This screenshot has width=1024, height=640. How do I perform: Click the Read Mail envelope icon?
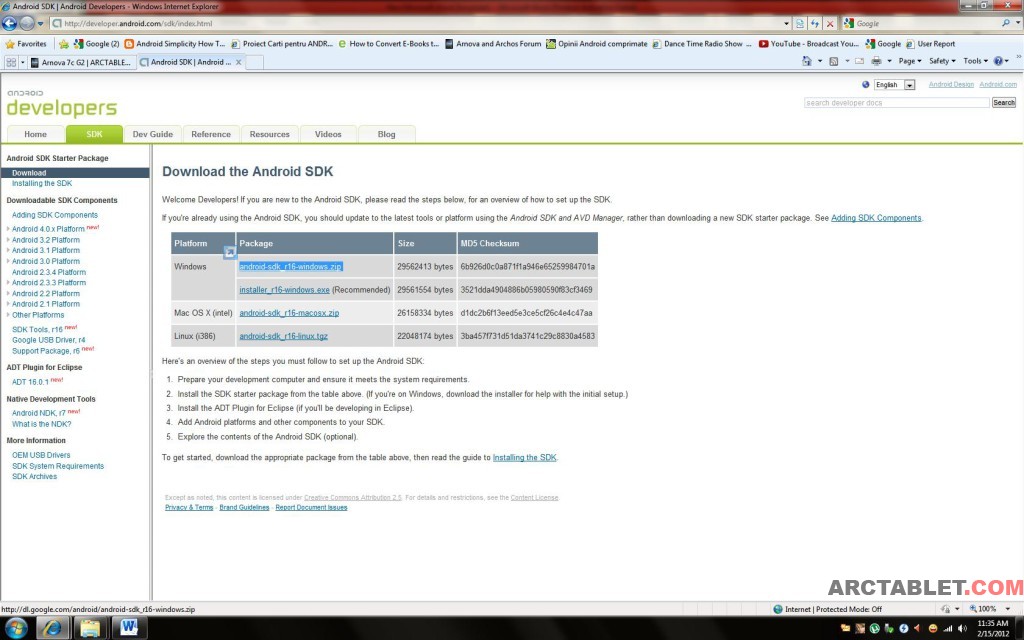[859, 61]
